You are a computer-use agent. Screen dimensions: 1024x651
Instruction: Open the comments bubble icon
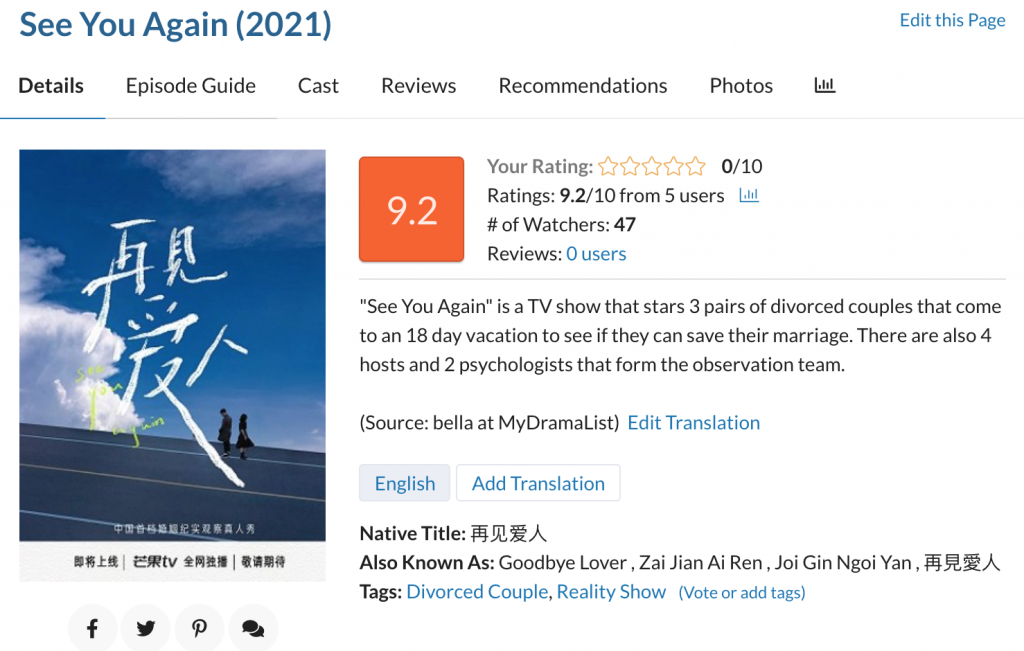pyautogui.click(x=253, y=628)
